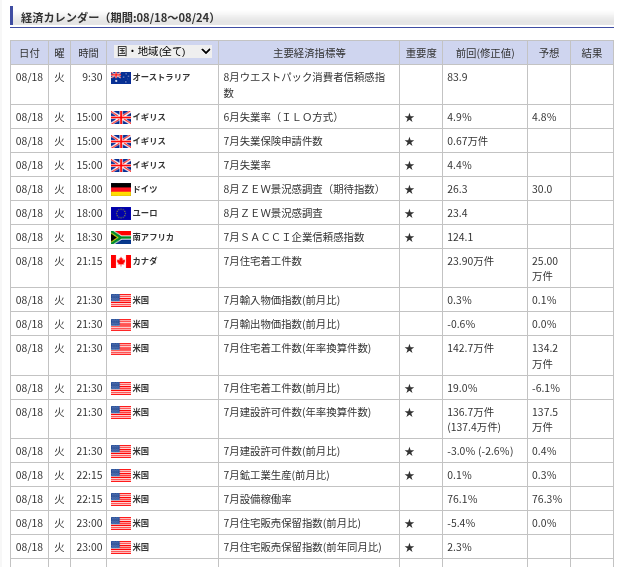Select 8月ZEW景況感調査(期待指数) indicator
The width and height of the screenshot is (621, 567).
(301, 189)
